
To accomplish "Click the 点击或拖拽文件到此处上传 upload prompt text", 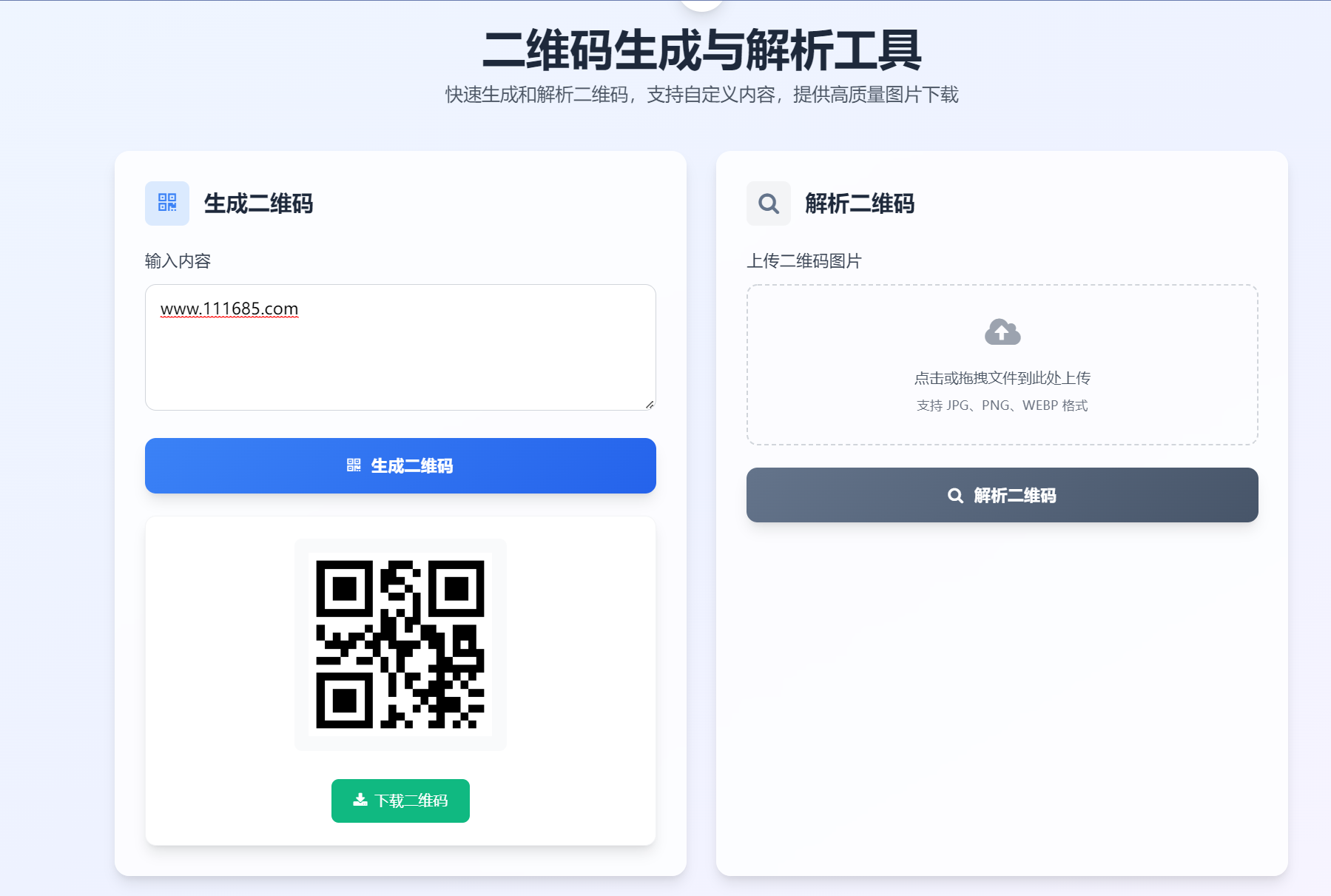I will point(1003,378).
